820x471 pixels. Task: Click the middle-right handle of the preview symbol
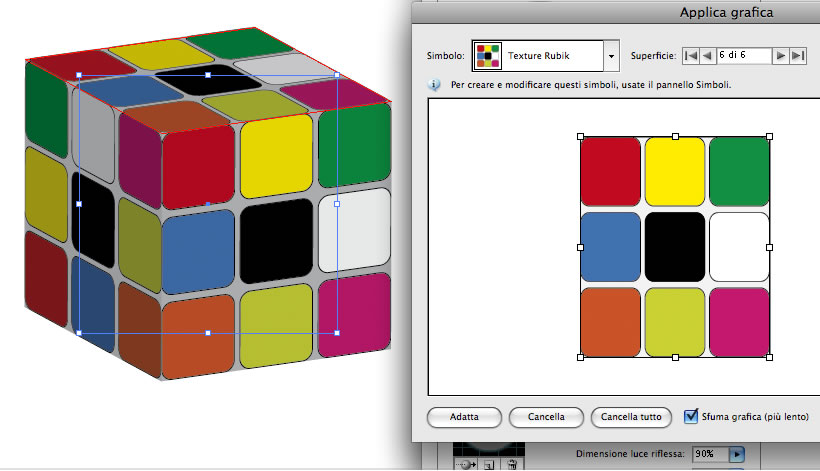pos(769,247)
